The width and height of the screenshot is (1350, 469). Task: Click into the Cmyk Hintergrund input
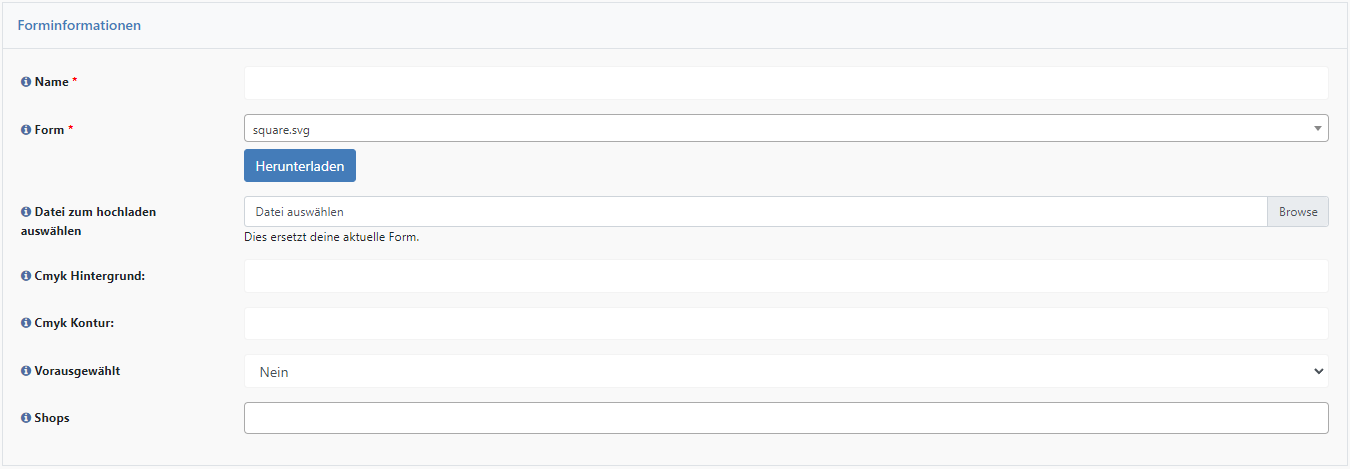(x=786, y=276)
